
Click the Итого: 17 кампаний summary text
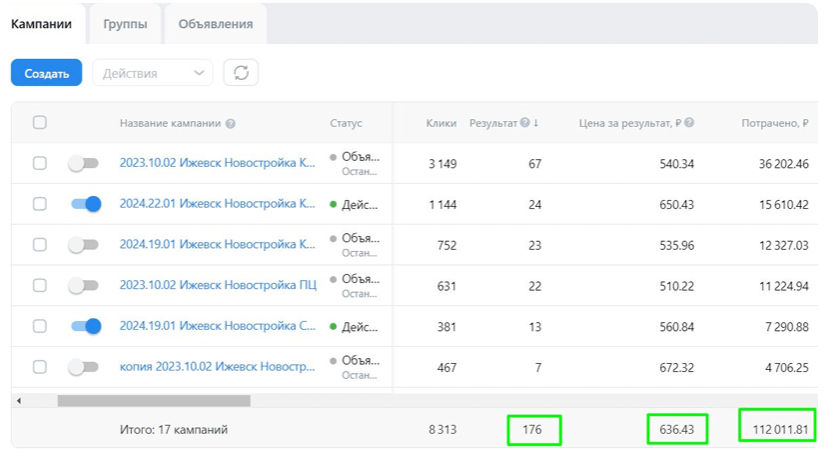(174, 430)
